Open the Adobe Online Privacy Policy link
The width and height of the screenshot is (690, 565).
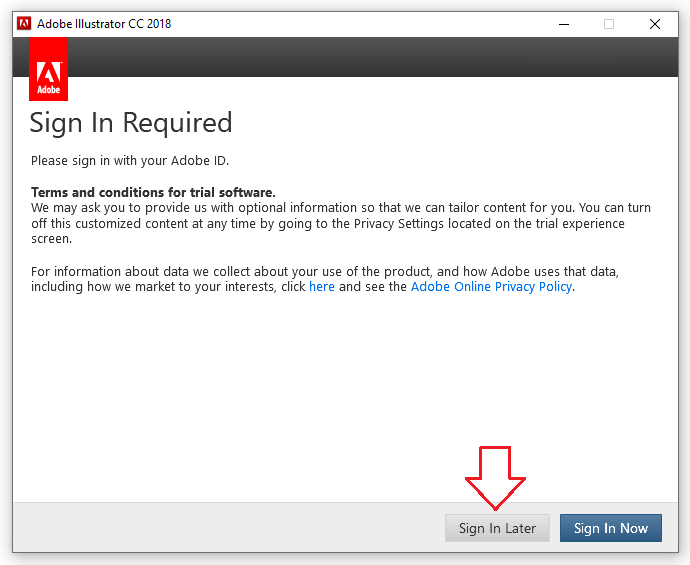(491, 287)
